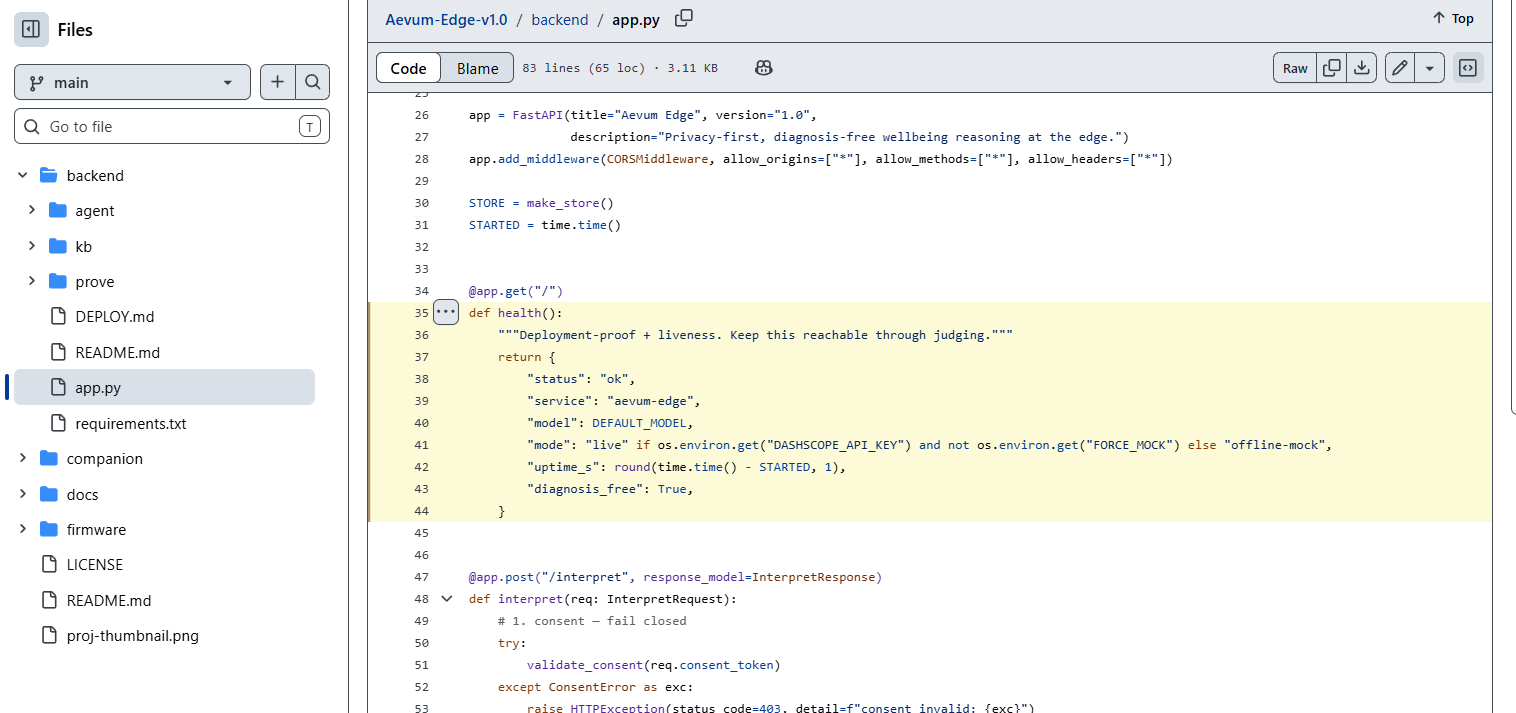Click the 'def health():' code text

coord(516,313)
